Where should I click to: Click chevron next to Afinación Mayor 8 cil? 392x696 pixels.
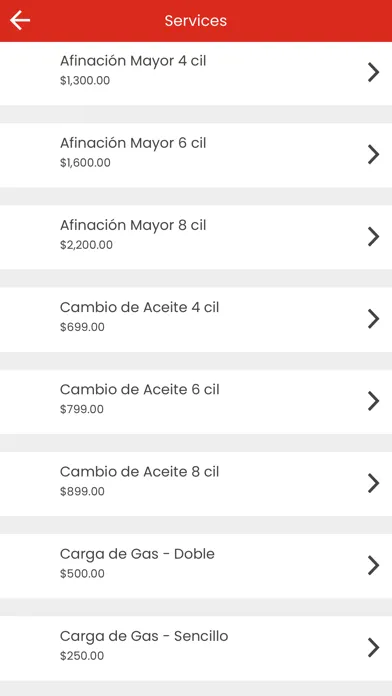[373, 237]
